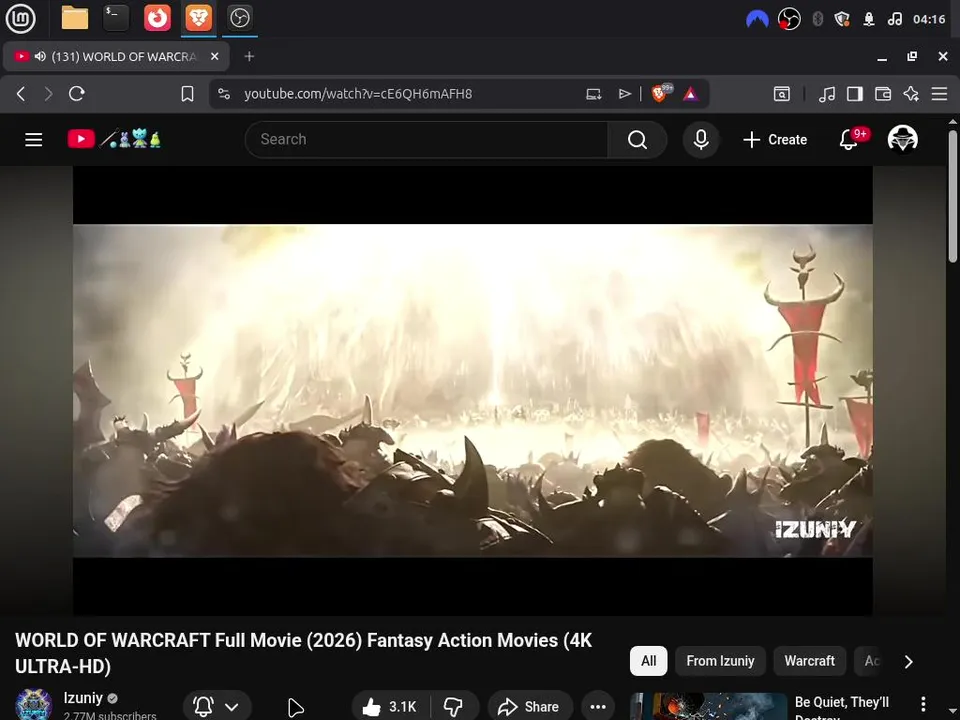Screen dimensions: 960x720
Task: Close the WORLD OF WARCRAFT tab
Action: [x=214, y=56]
